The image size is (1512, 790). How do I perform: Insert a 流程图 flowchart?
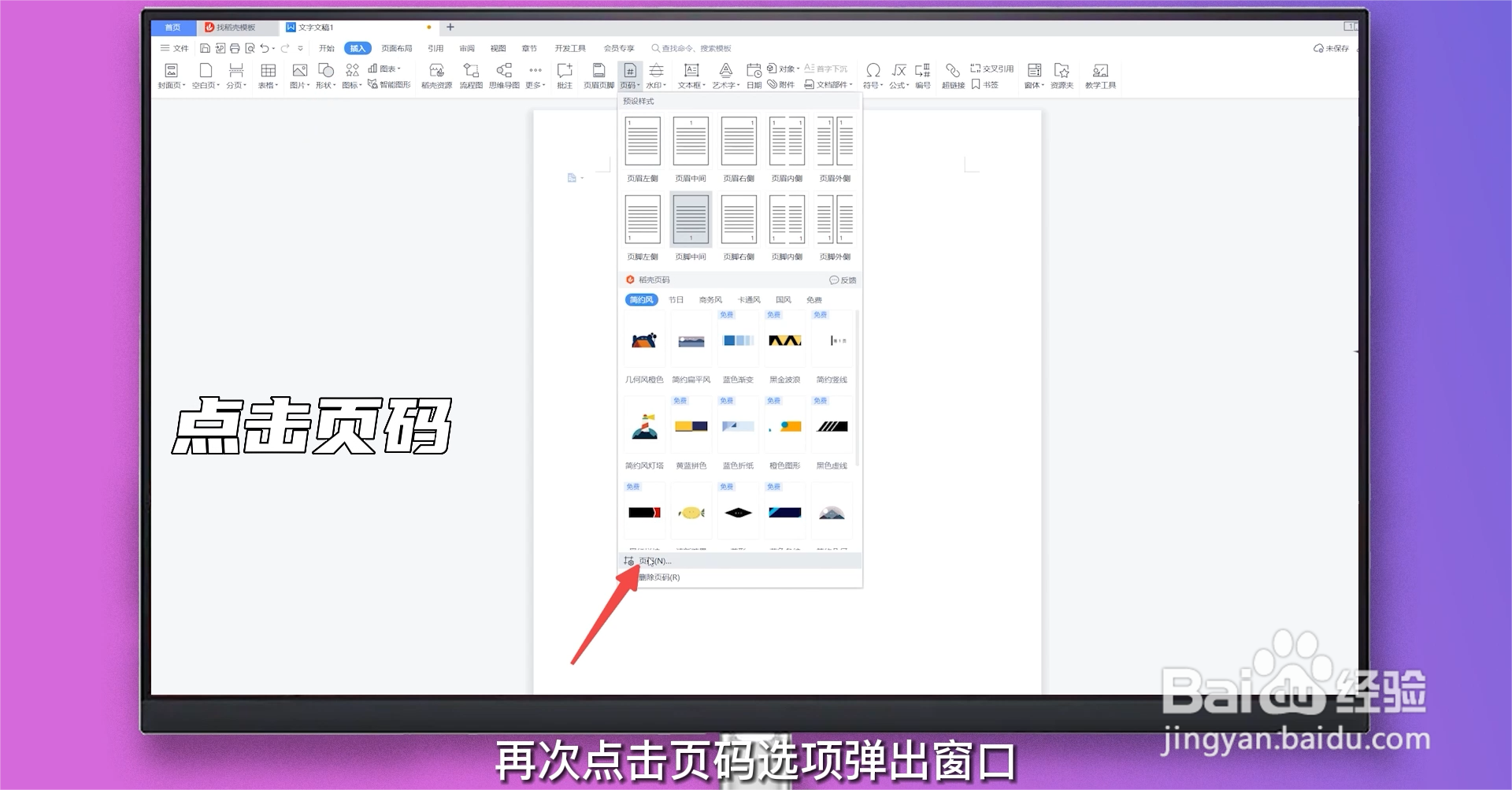point(471,76)
